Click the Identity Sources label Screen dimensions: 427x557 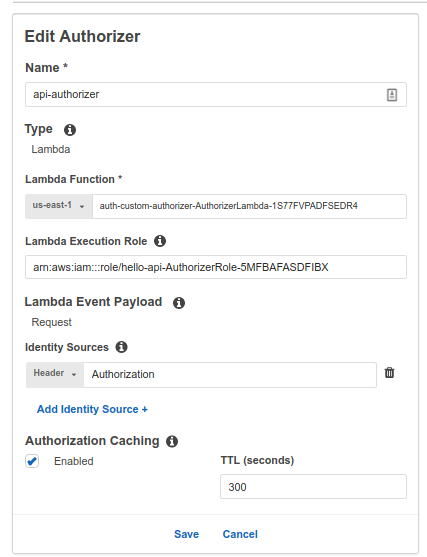[x=67, y=347]
